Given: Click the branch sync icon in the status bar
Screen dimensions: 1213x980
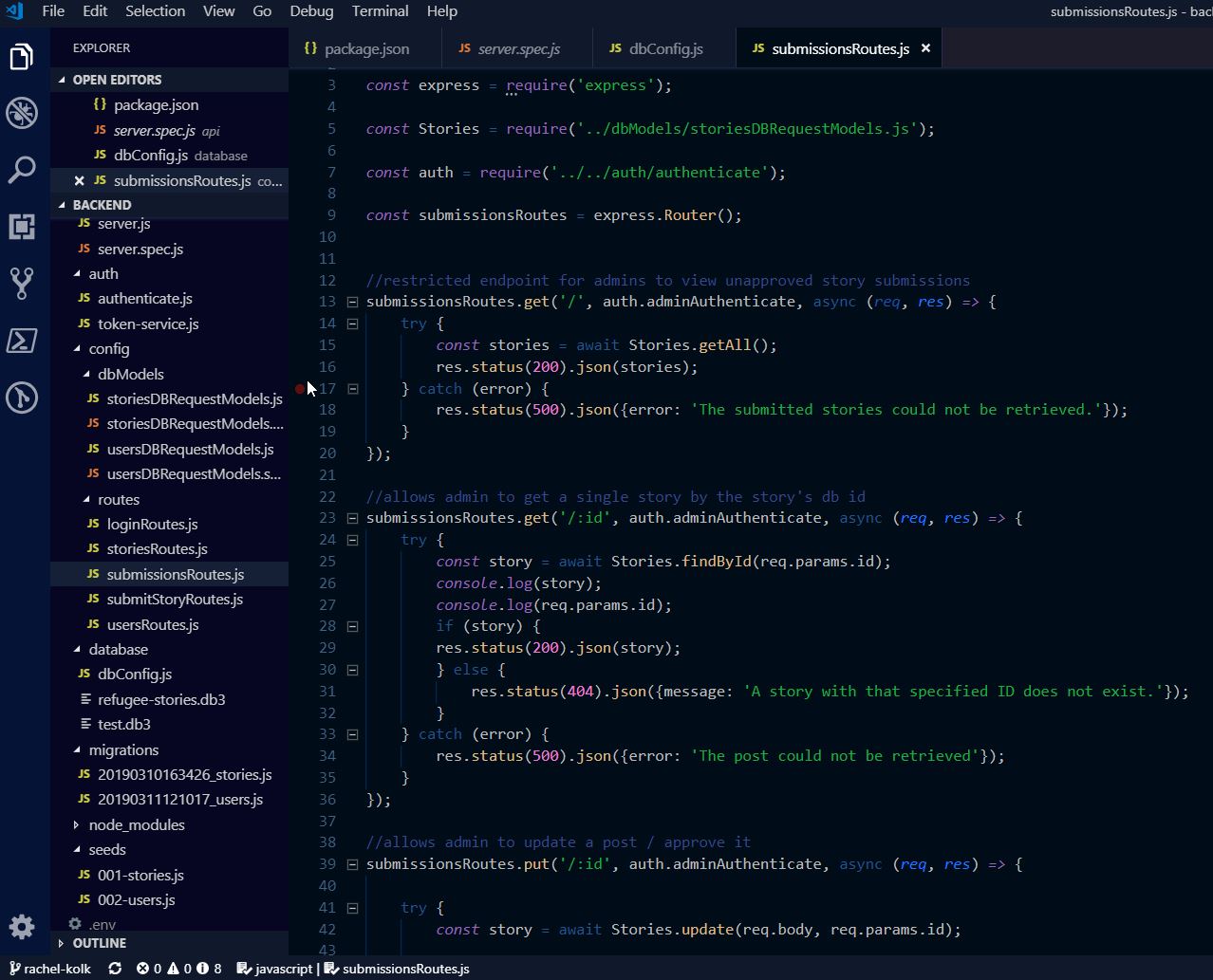Looking at the screenshot, I should 114,969.
